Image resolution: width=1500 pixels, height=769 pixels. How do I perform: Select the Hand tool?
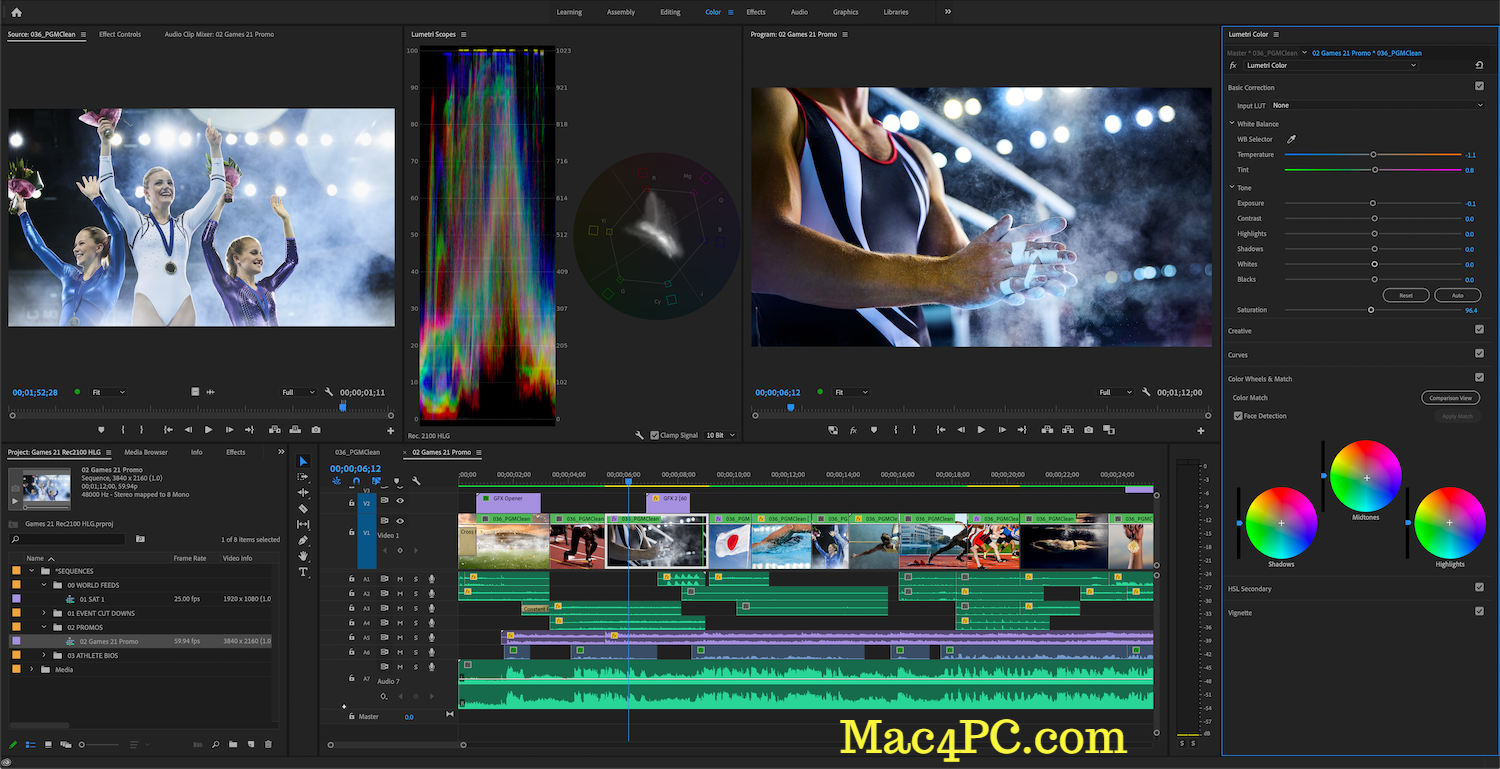(x=304, y=555)
